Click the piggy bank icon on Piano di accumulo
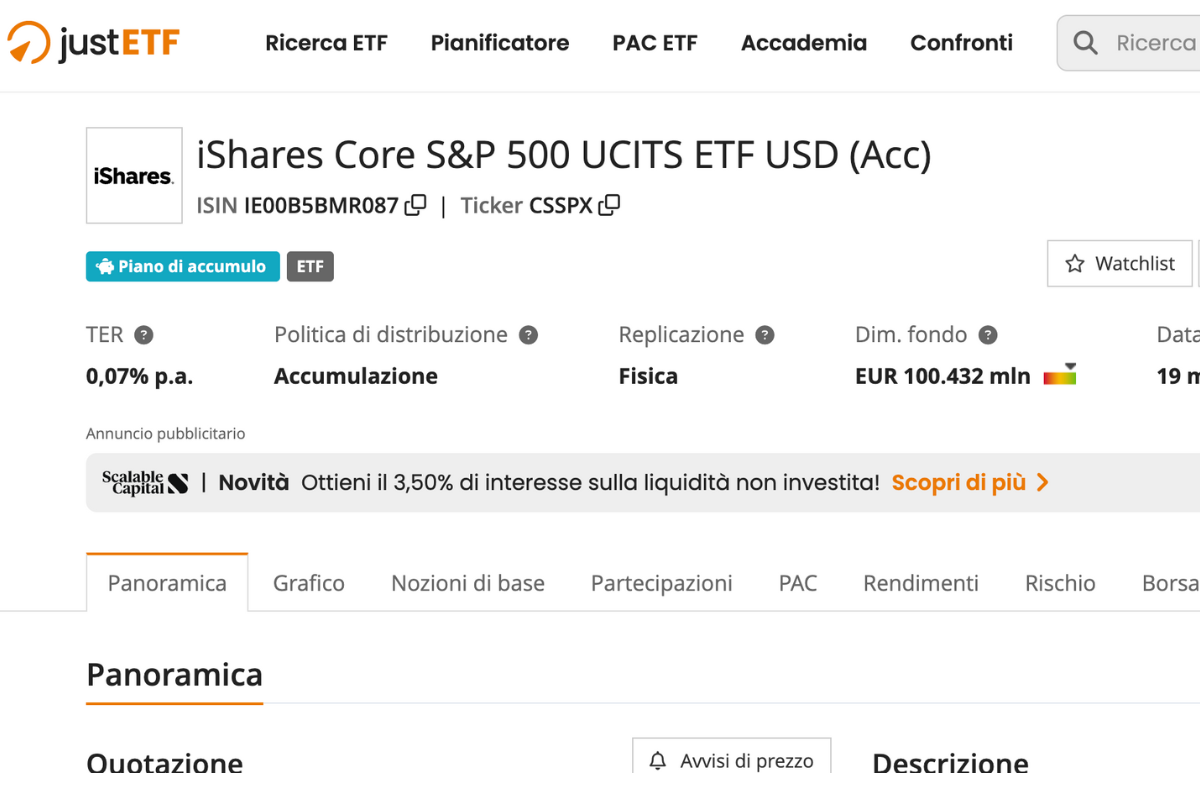1200x800 pixels. point(104,266)
